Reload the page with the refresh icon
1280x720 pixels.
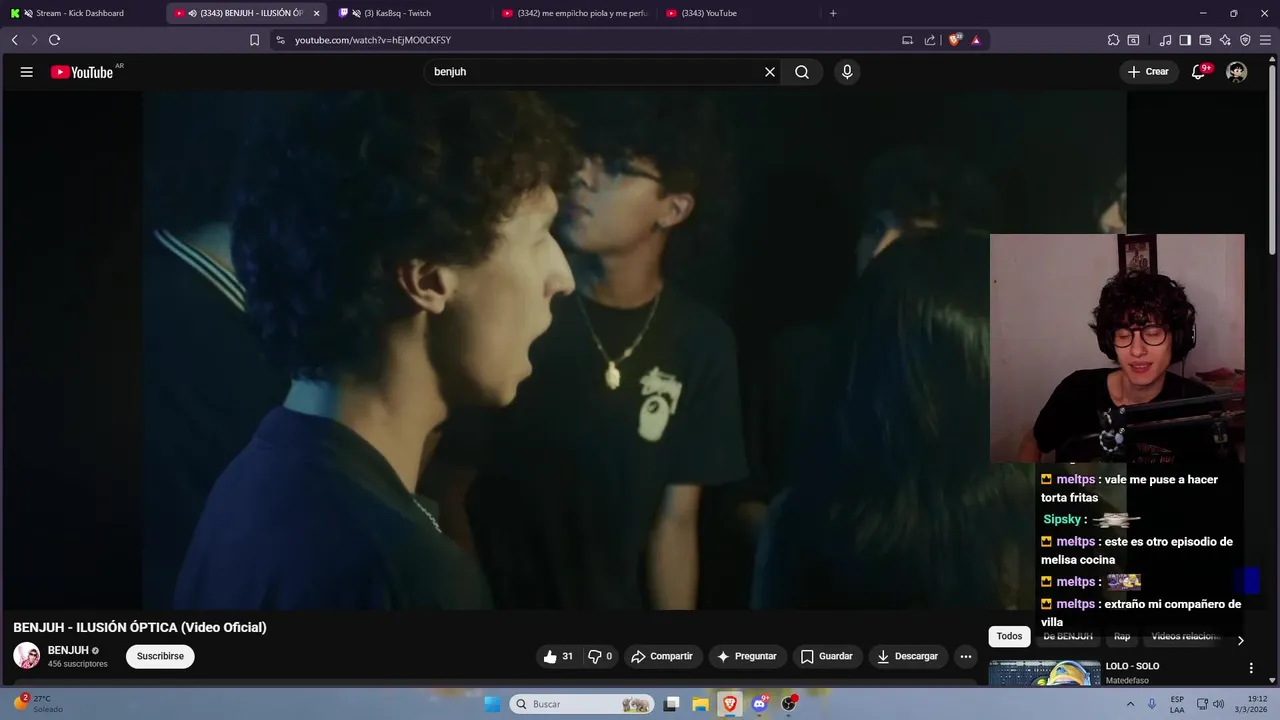pyautogui.click(x=54, y=40)
